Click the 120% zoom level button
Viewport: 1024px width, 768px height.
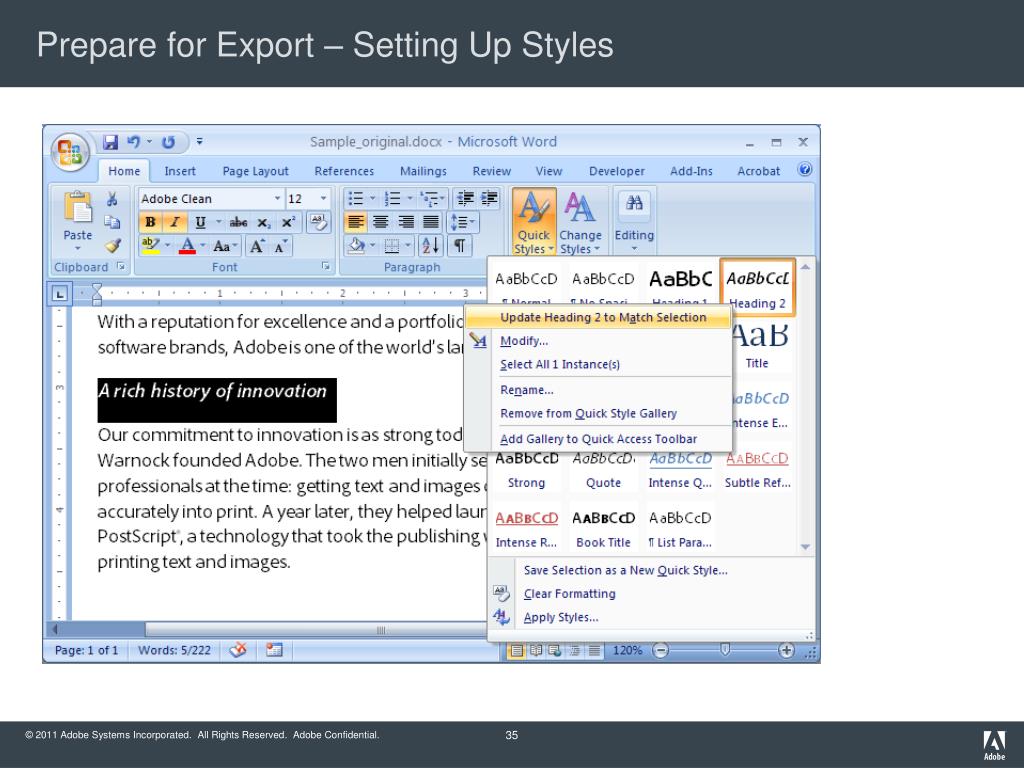click(x=627, y=650)
